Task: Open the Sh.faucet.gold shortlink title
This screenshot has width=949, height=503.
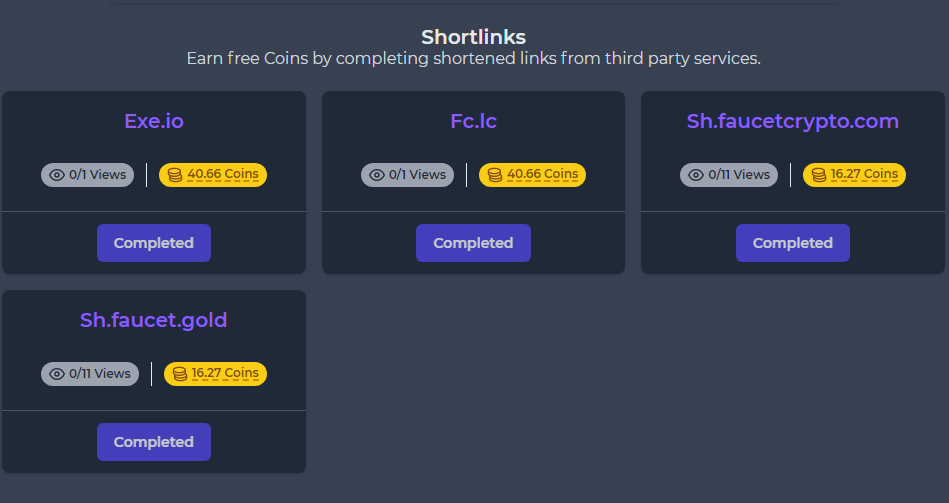Action: 154,320
